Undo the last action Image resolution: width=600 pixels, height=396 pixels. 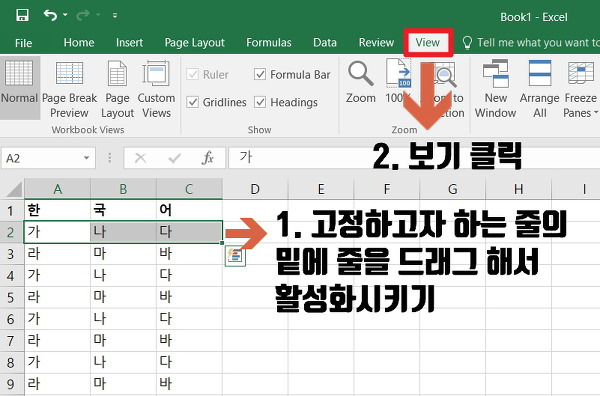coord(51,15)
